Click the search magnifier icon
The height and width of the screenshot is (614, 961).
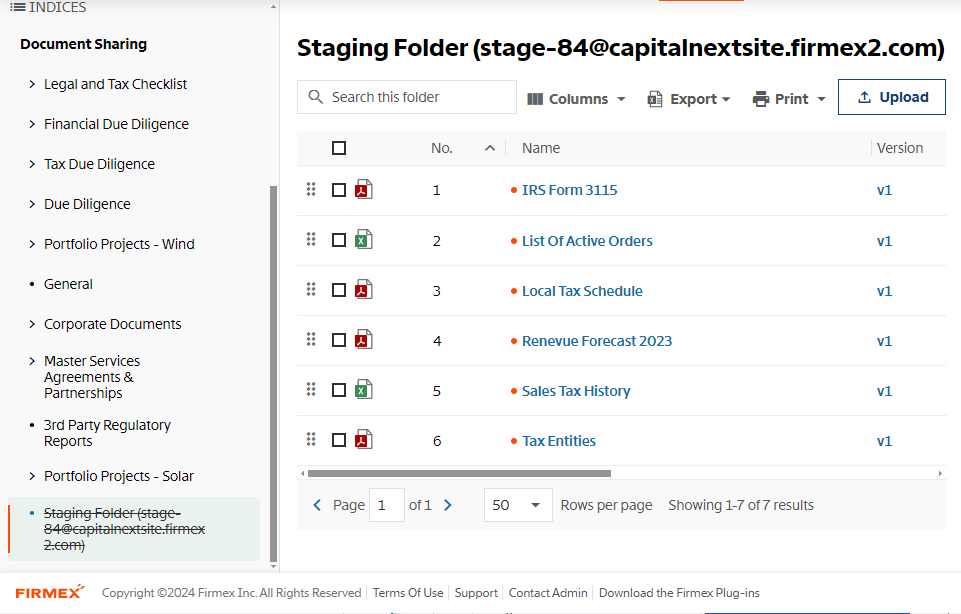pos(316,97)
